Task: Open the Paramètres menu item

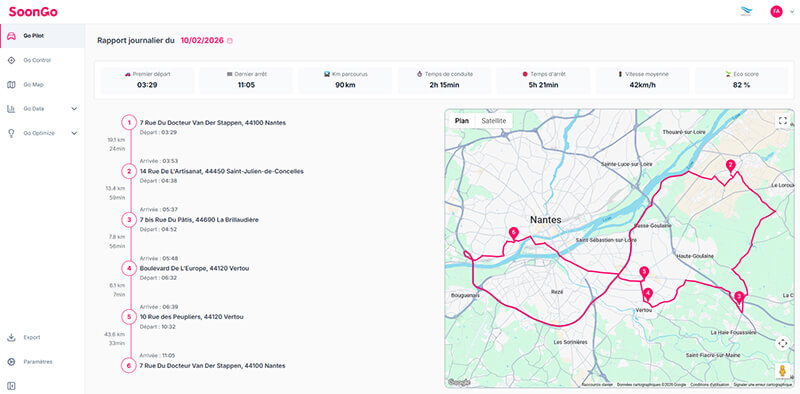Action: [42, 362]
